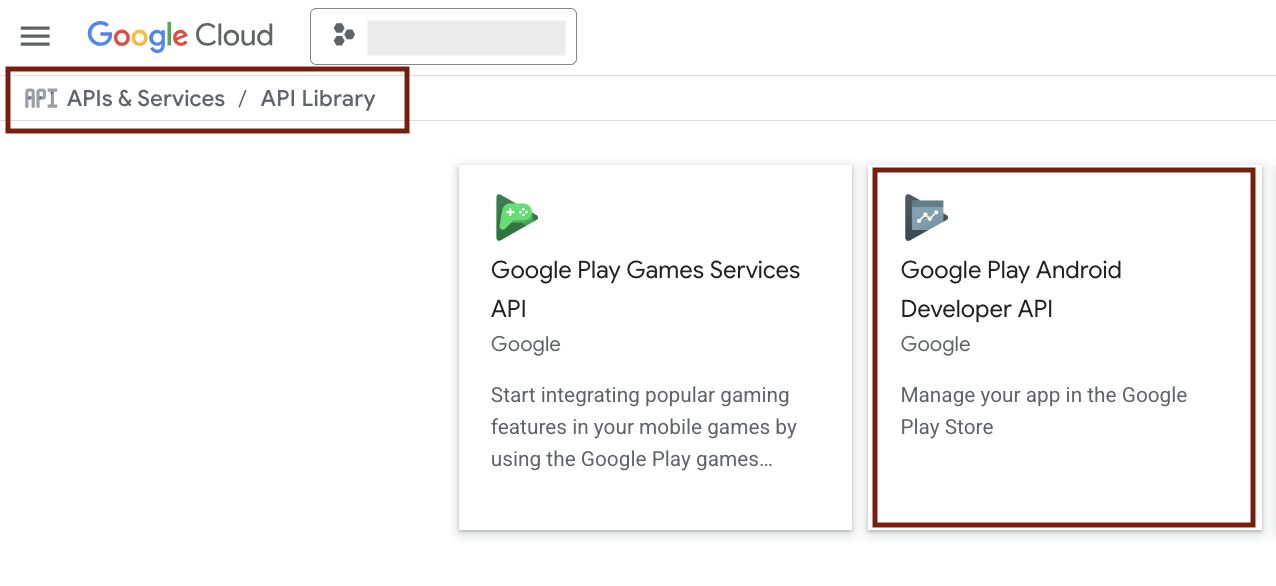Click inside the project name field

(466, 36)
